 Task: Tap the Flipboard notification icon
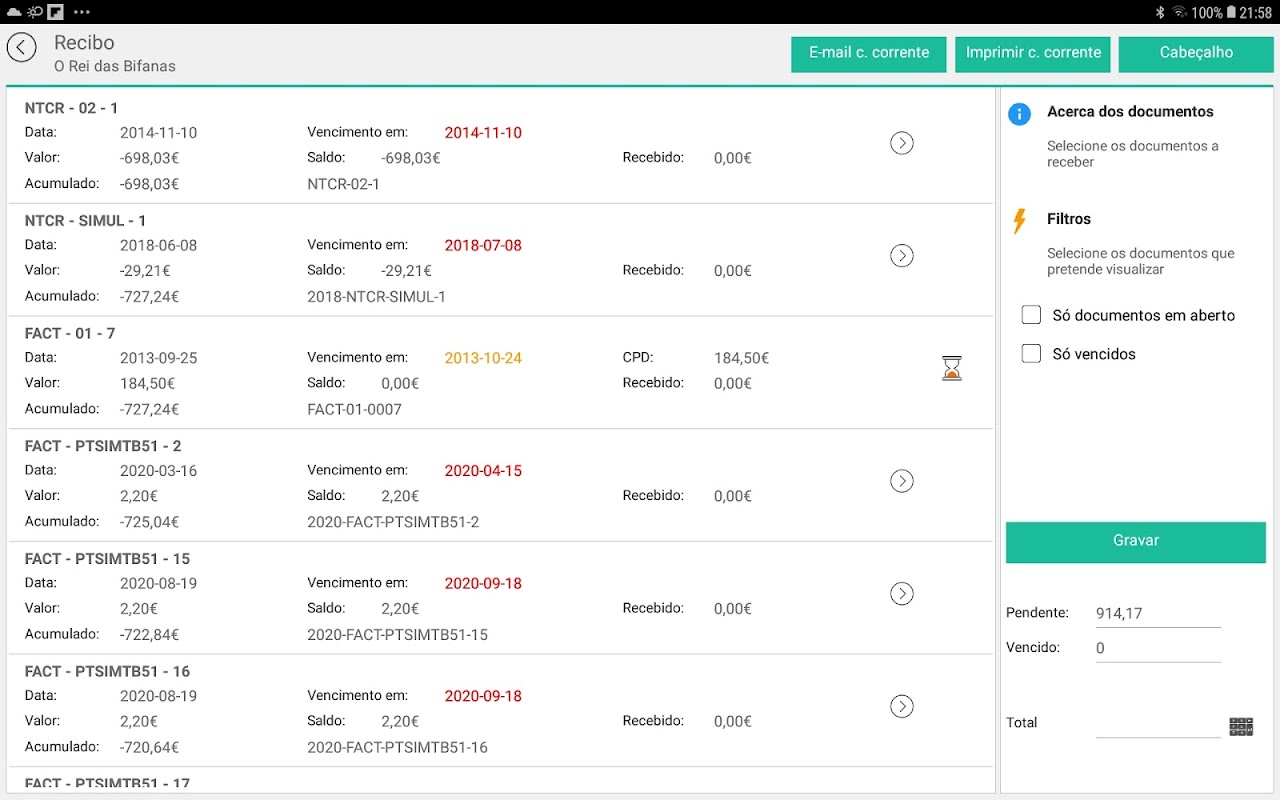click(56, 12)
